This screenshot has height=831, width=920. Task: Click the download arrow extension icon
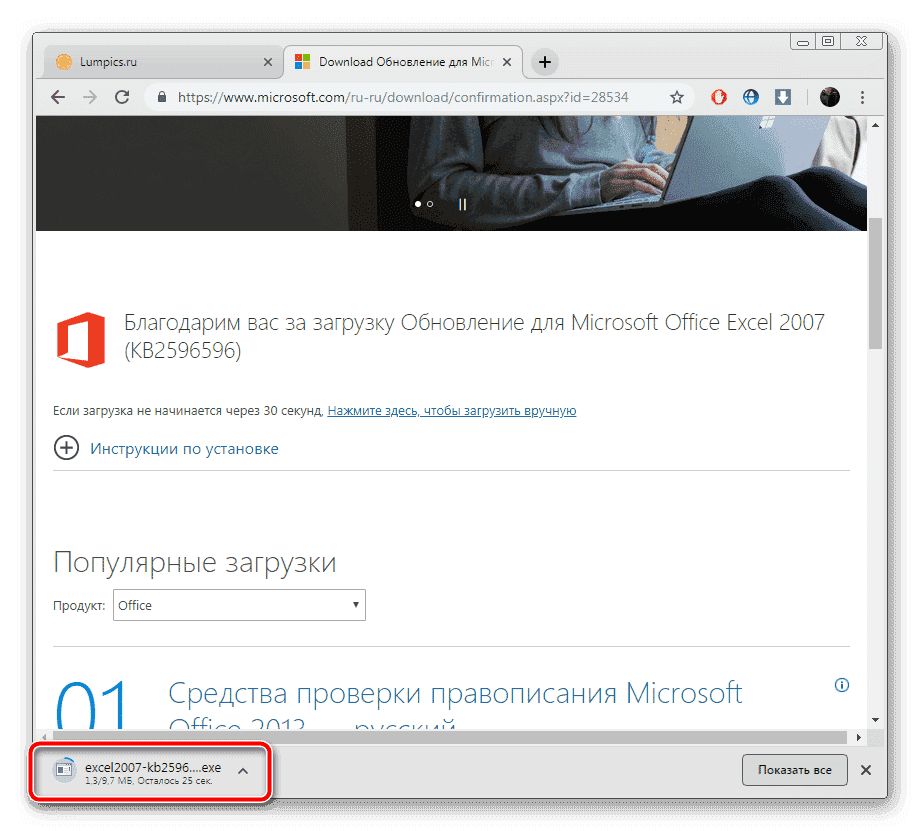pyautogui.click(x=784, y=97)
